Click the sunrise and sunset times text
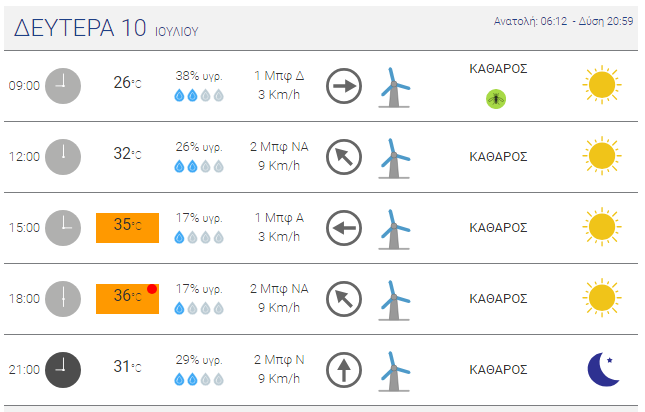The width and height of the screenshot is (645, 412). 564,21
